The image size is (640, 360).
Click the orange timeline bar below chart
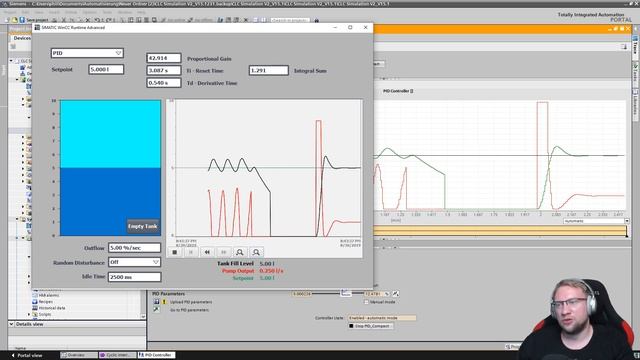500,231
